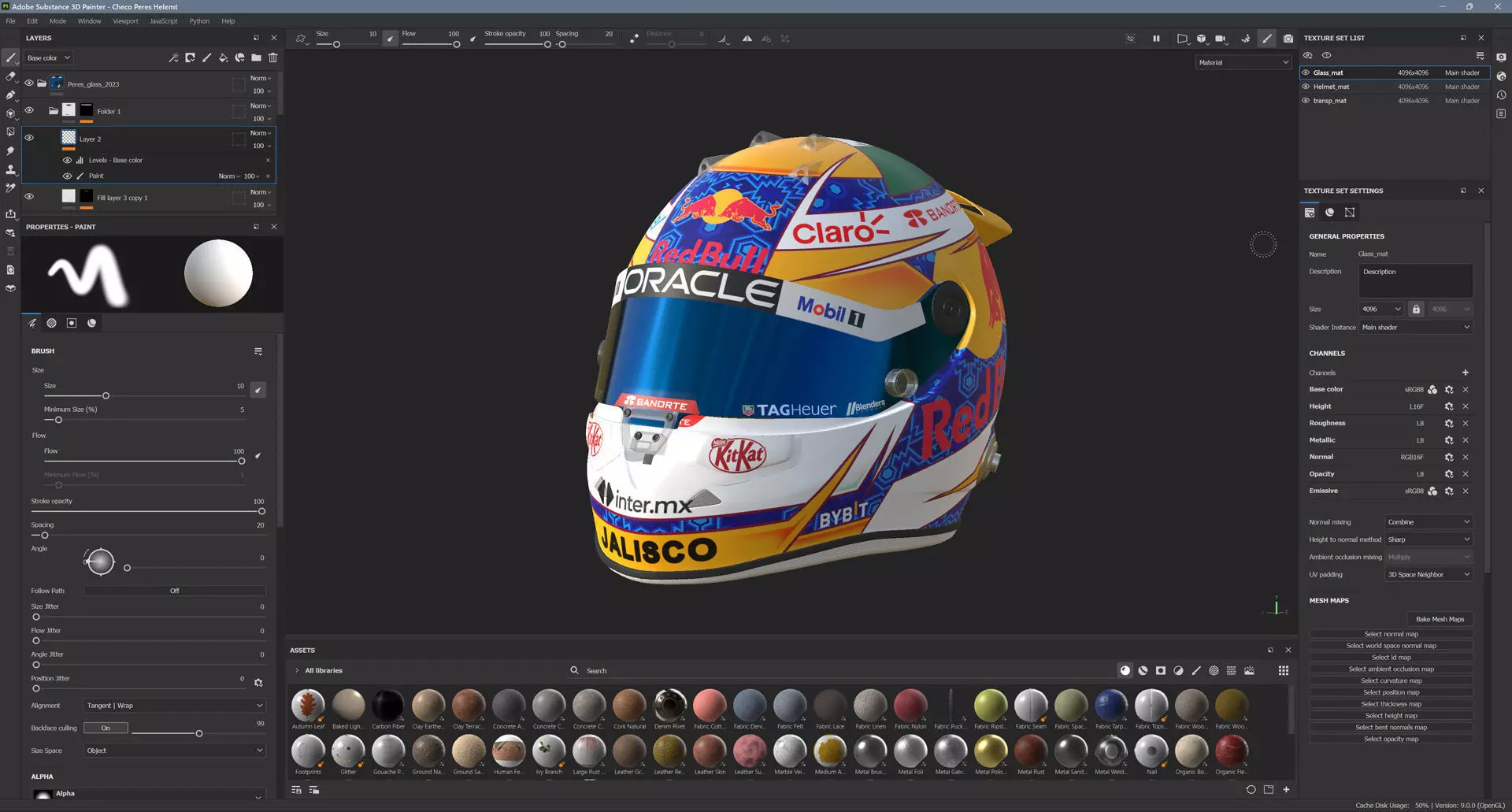1512x812 pixels.
Task: Click the Follow Path Off button
Action: click(175, 591)
